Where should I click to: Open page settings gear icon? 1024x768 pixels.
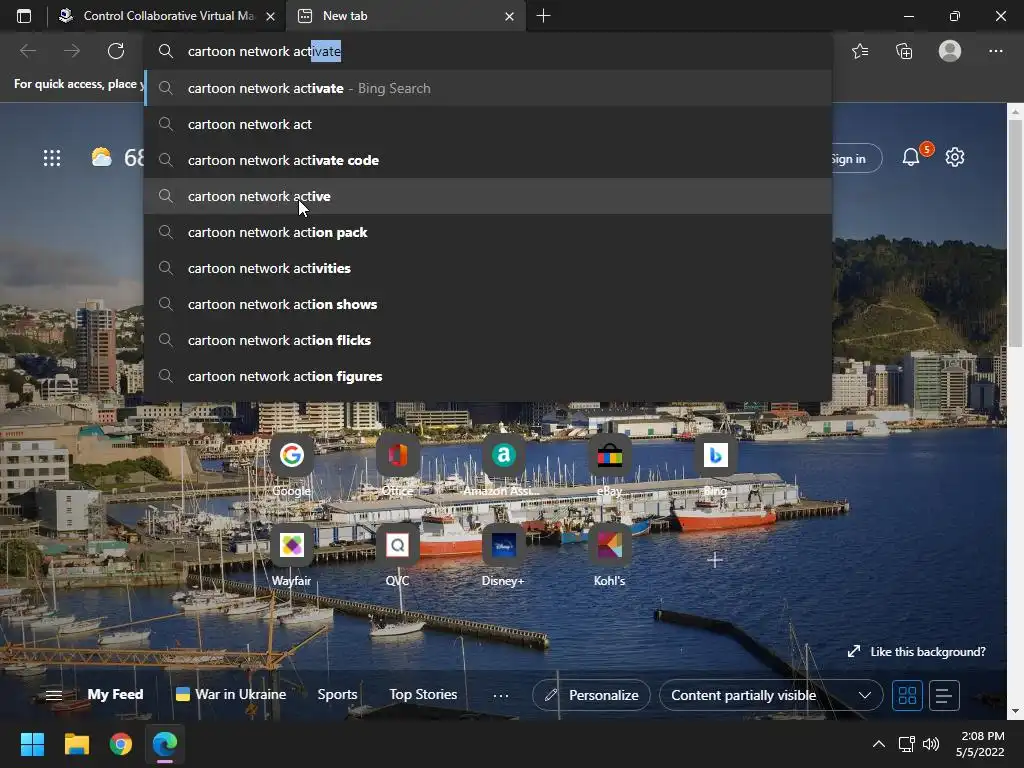point(955,157)
